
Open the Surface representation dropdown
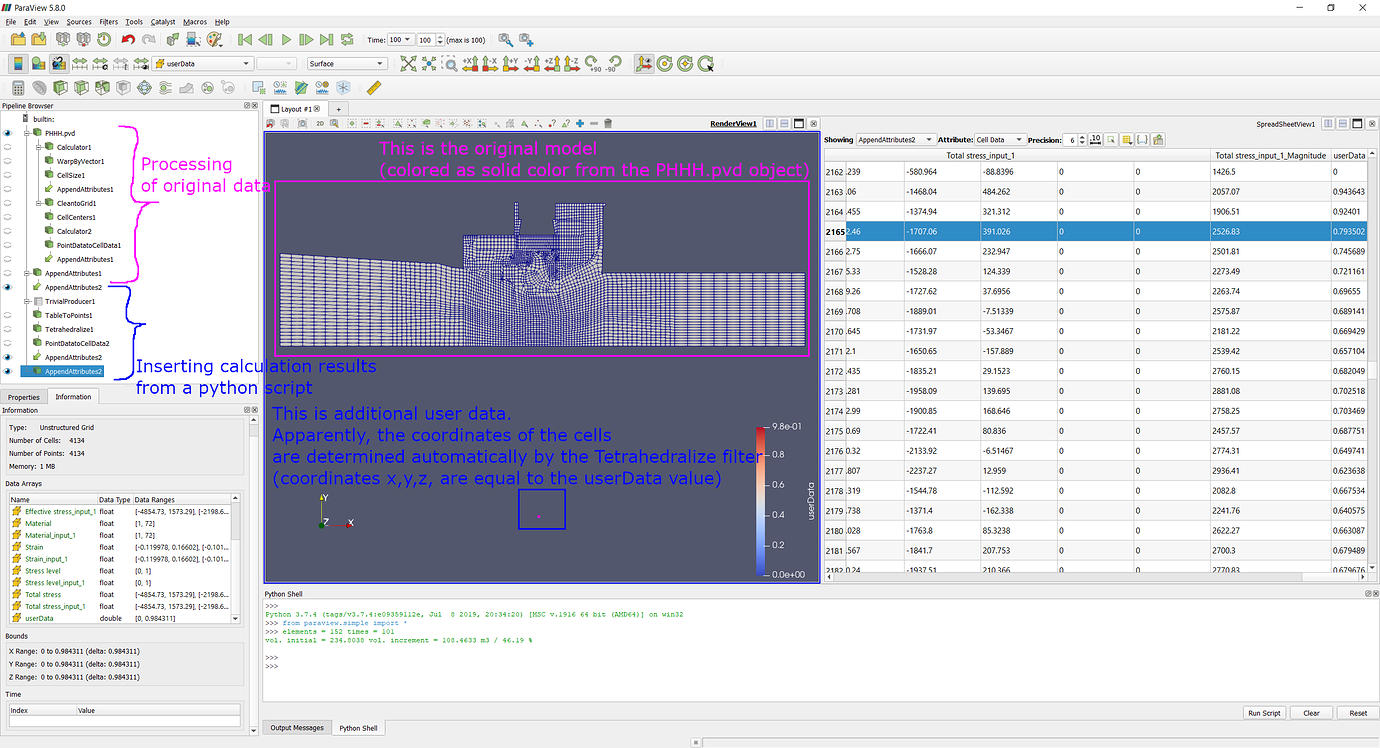[347, 64]
